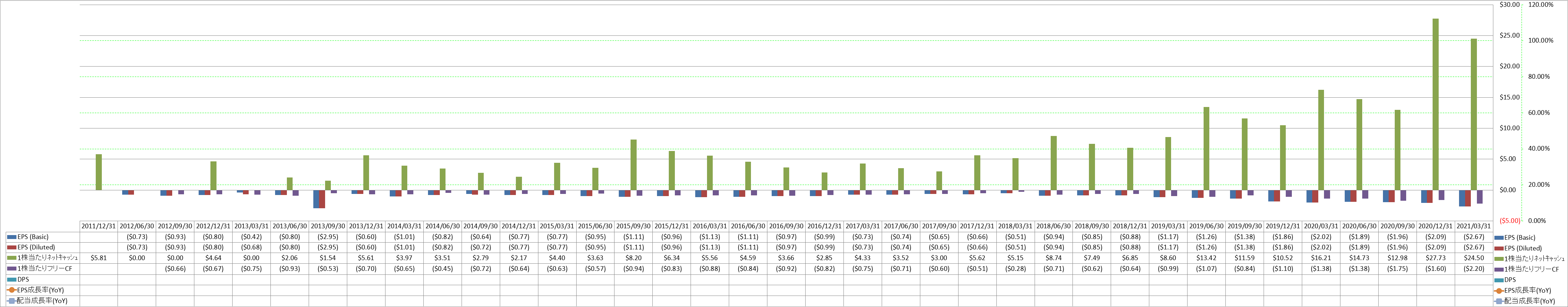Click the 120.00% secondary axis label

tap(1540, 5)
